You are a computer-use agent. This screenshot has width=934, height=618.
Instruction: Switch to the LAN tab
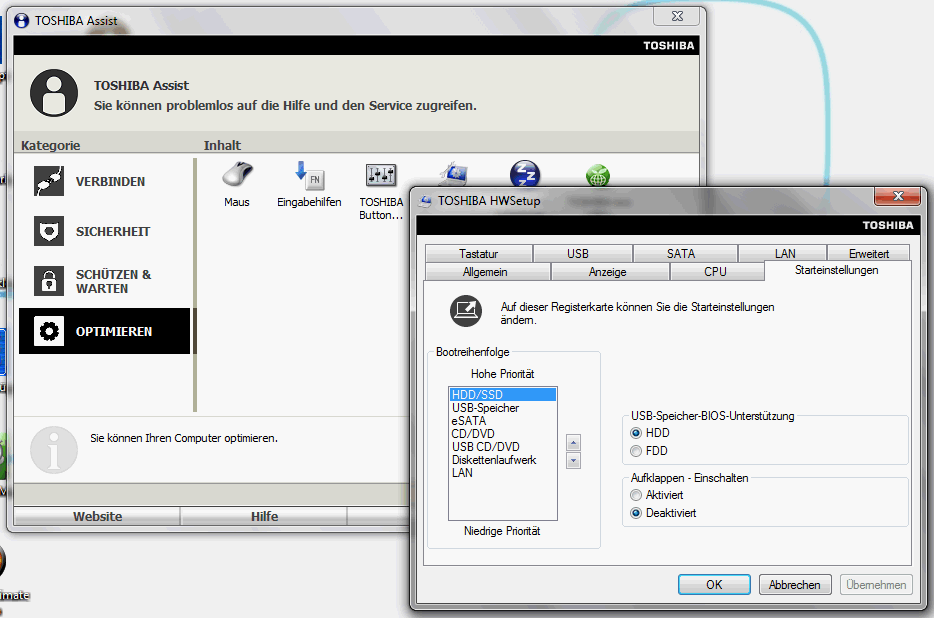click(785, 253)
